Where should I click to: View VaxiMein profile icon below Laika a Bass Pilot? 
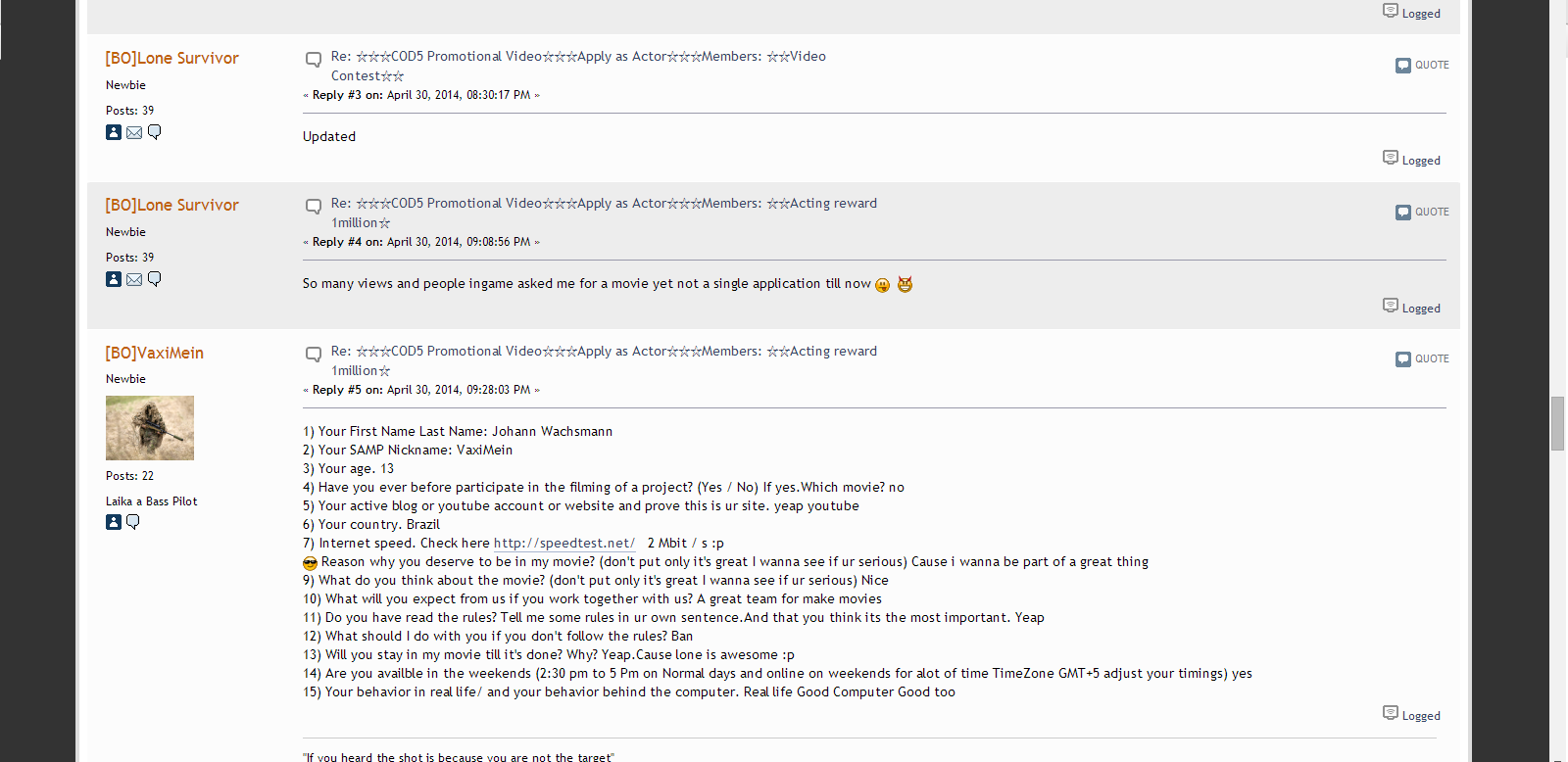[x=114, y=522]
